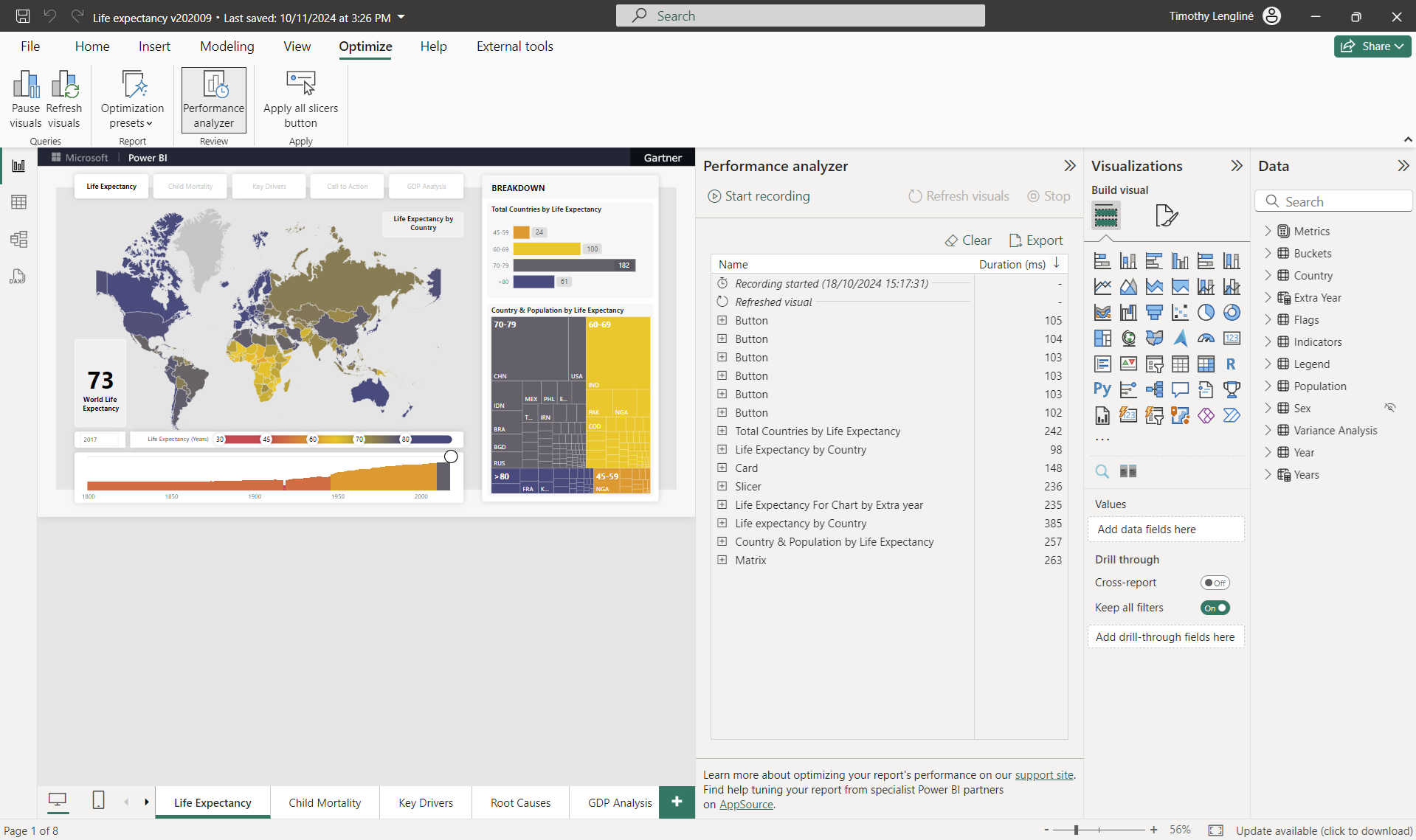The image size is (1416, 840).
Task: Open the Share dropdown
Action: pyautogui.click(x=1372, y=46)
